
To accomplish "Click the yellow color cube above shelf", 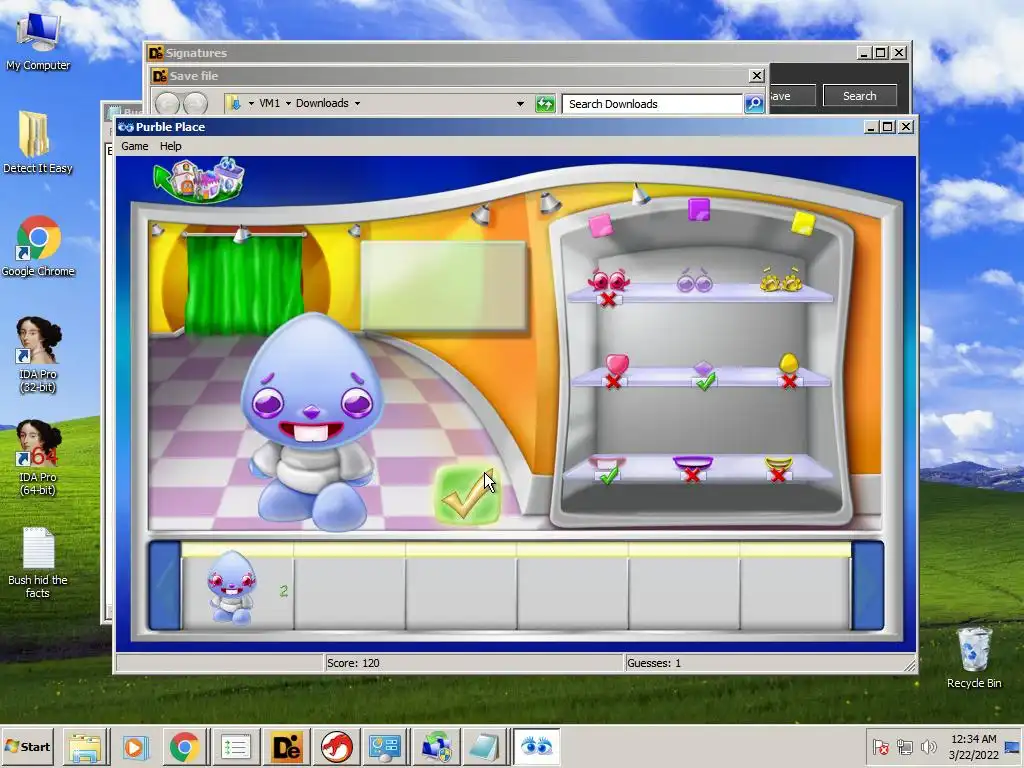I will pyautogui.click(x=803, y=223).
